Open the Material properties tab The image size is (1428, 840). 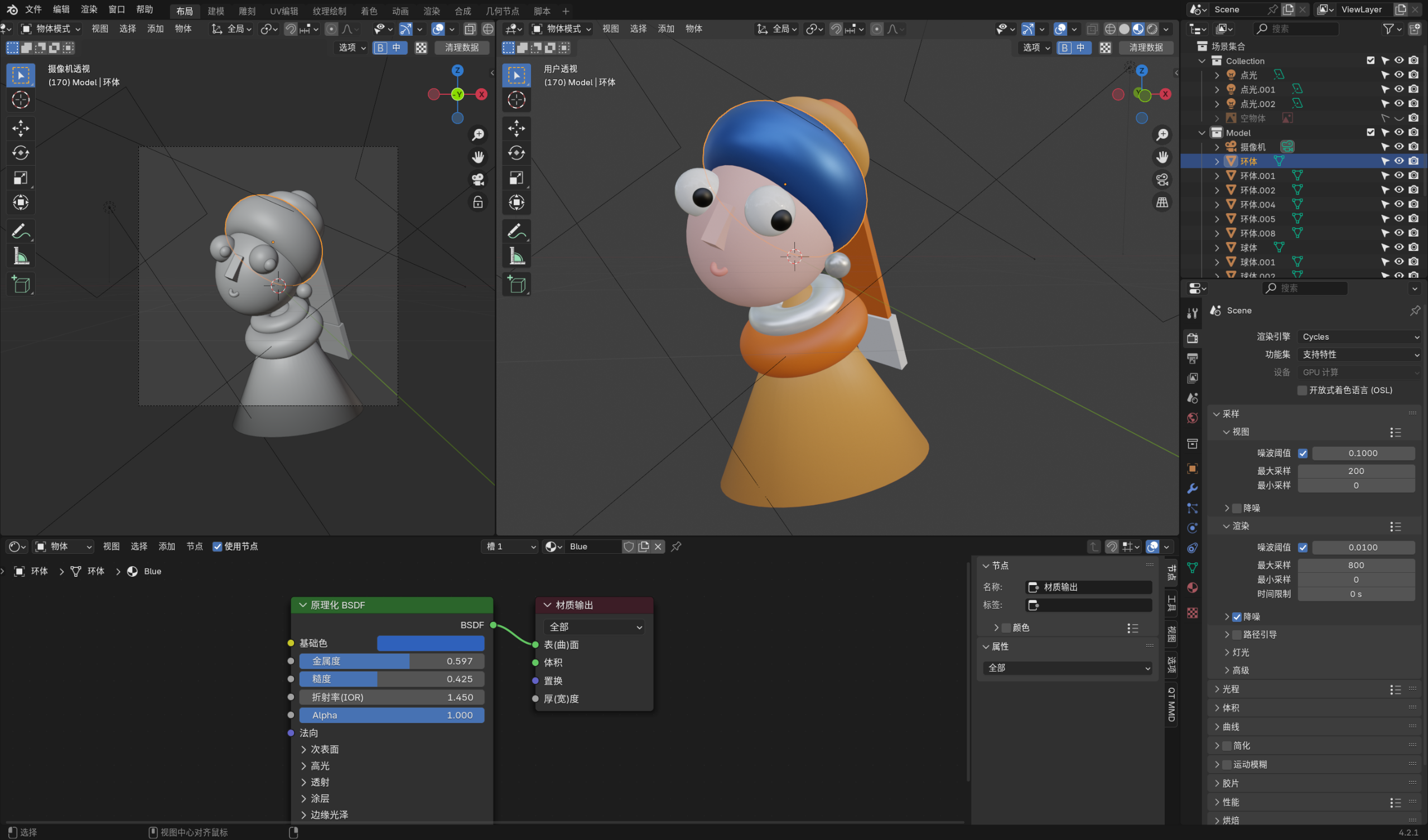tap(1192, 588)
